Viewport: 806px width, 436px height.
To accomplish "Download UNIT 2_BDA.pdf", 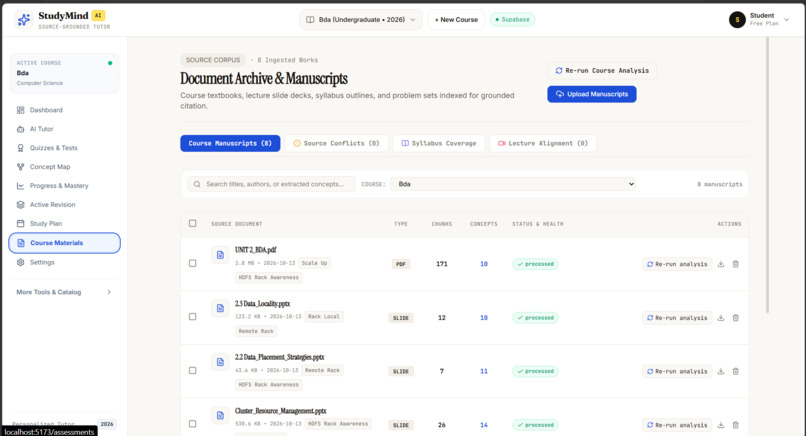I will pos(721,264).
